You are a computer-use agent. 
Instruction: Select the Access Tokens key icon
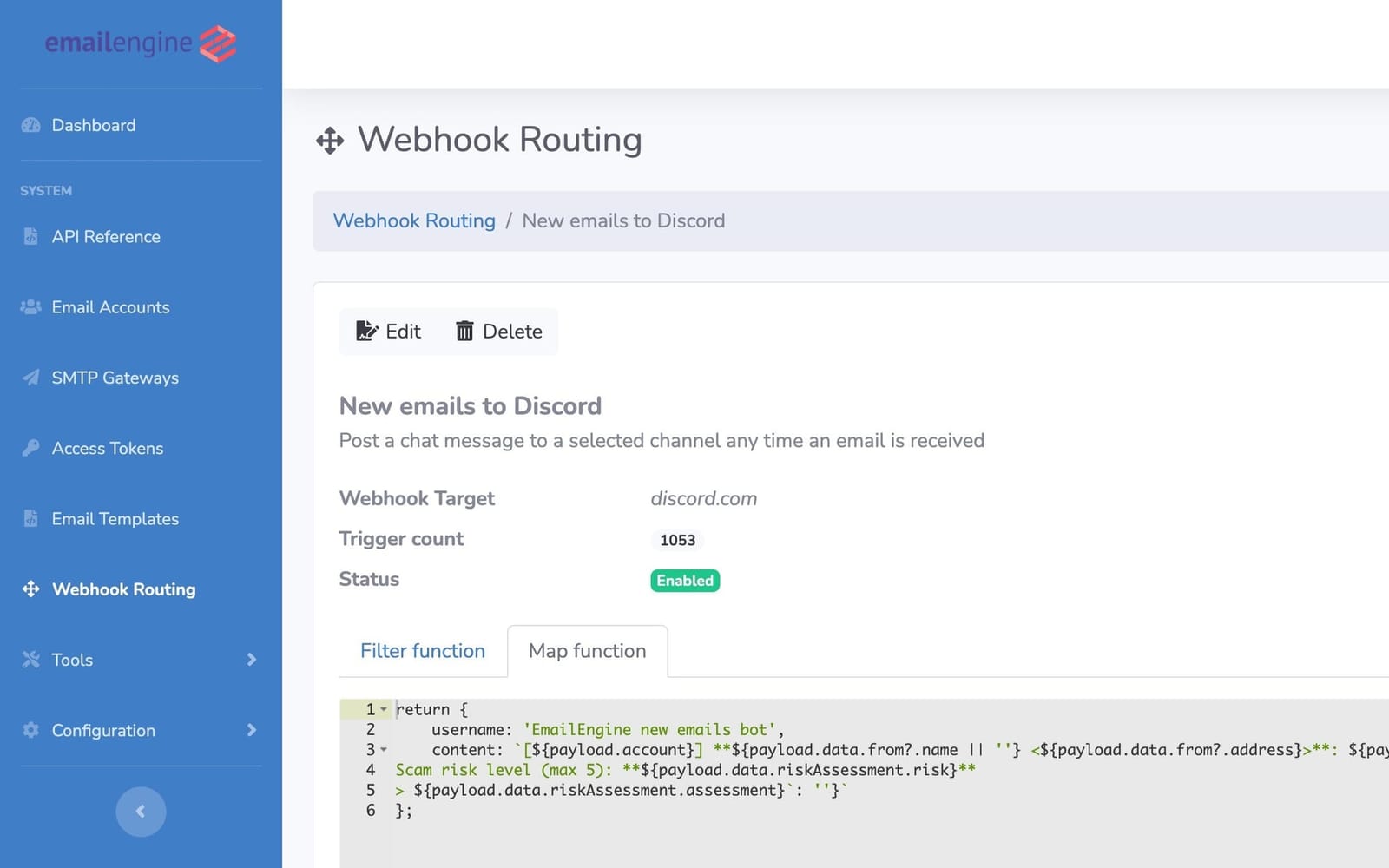[x=30, y=448]
